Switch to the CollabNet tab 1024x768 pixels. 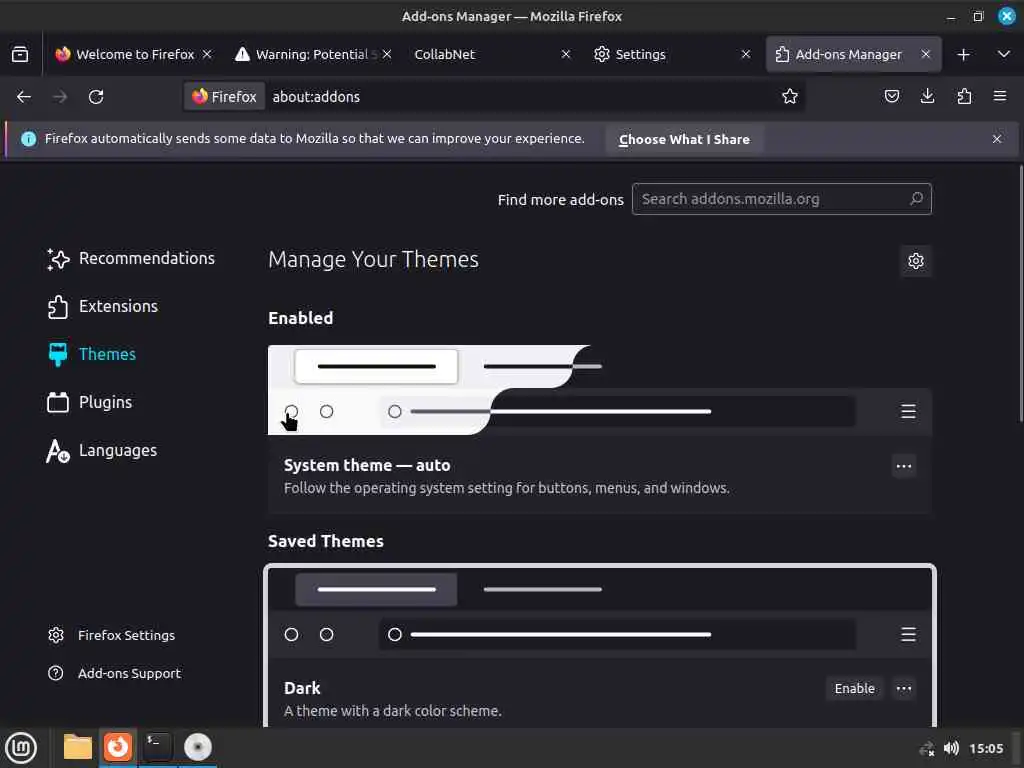point(492,54)
